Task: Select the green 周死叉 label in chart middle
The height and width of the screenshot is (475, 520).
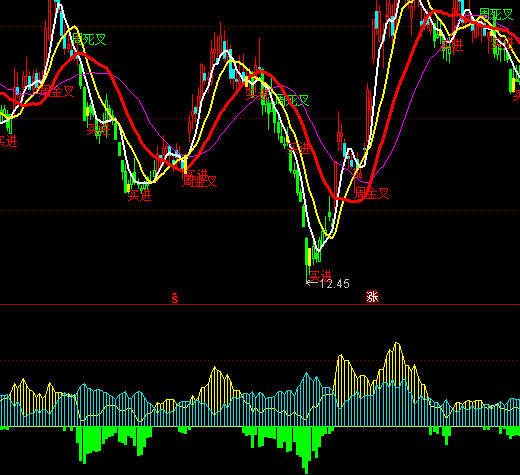Action: (x=293, y=100)
